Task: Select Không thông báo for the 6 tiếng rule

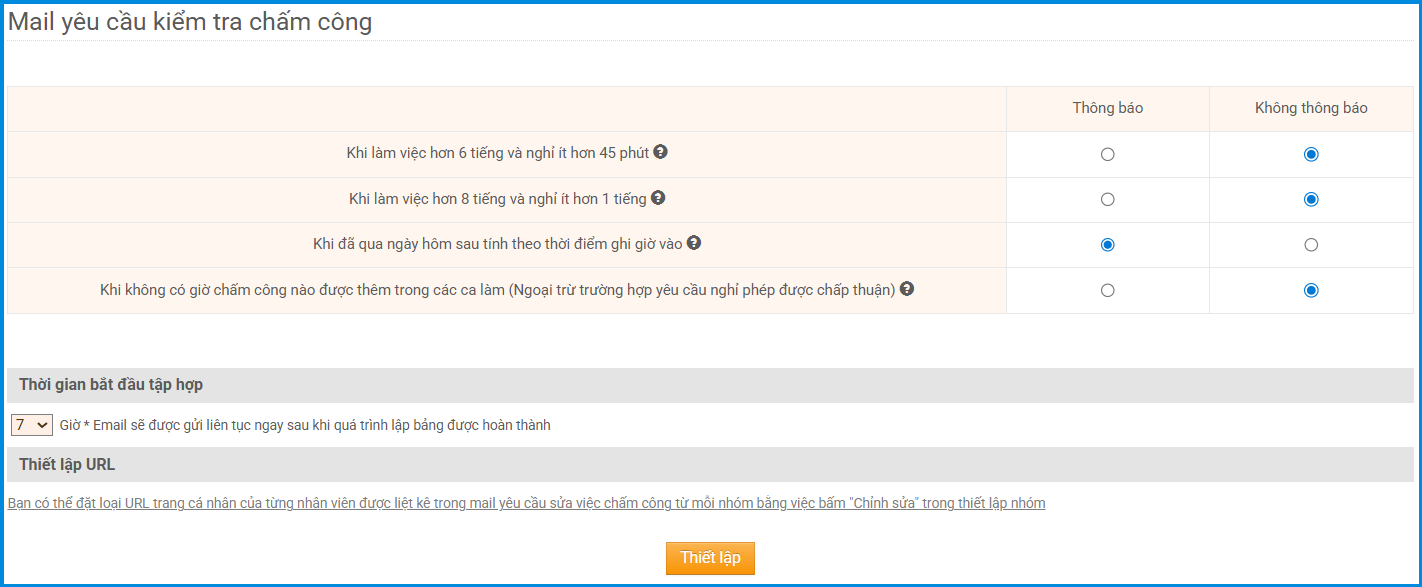Action: (x=1311, y=154)
